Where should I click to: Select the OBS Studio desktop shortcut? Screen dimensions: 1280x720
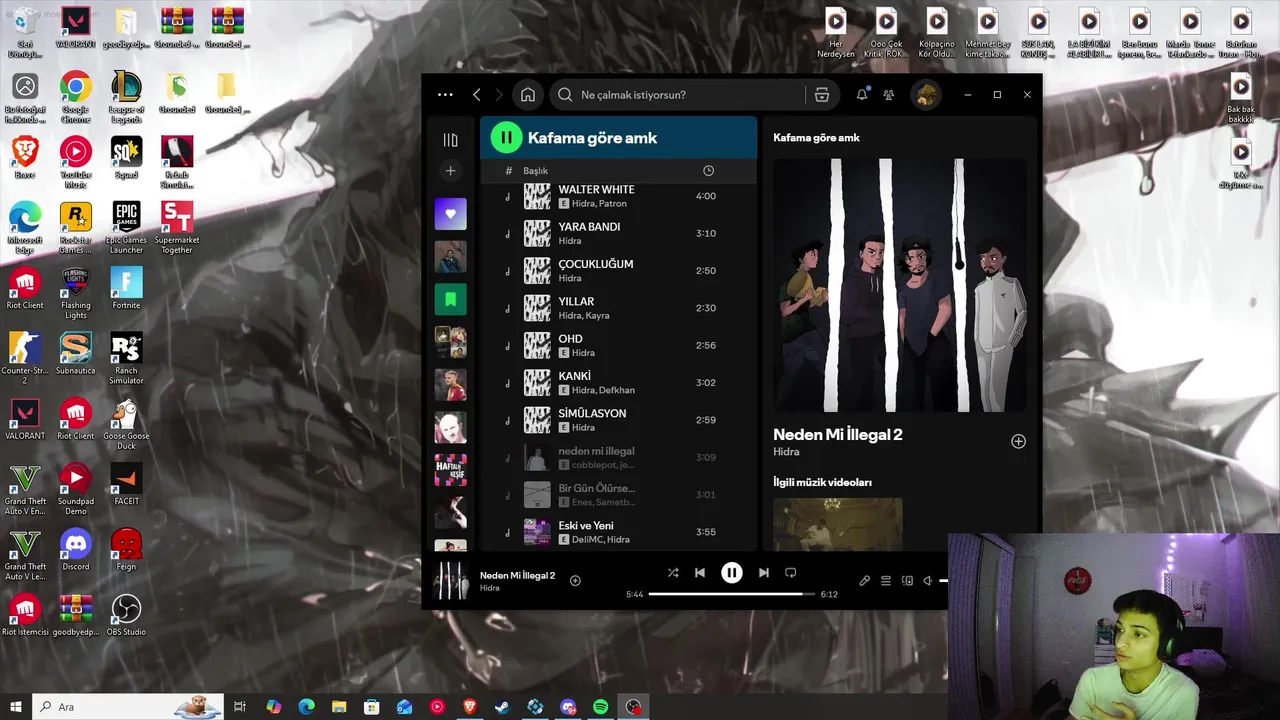(126, 615)
